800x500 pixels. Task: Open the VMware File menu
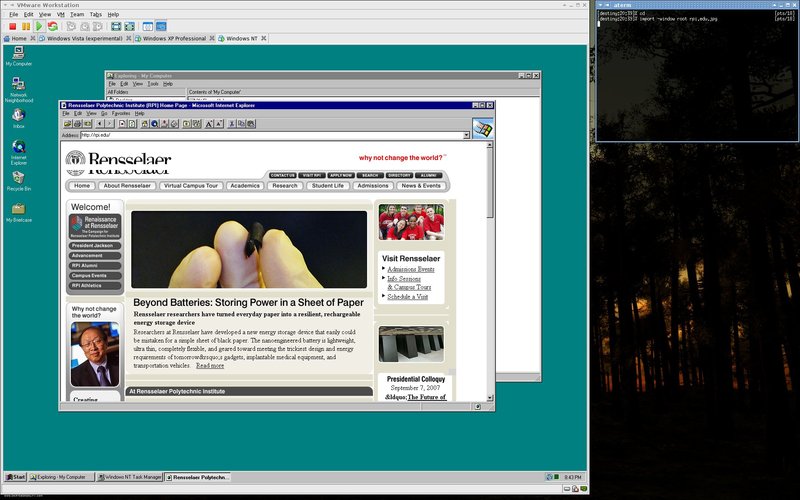click(x=14, y=14)
